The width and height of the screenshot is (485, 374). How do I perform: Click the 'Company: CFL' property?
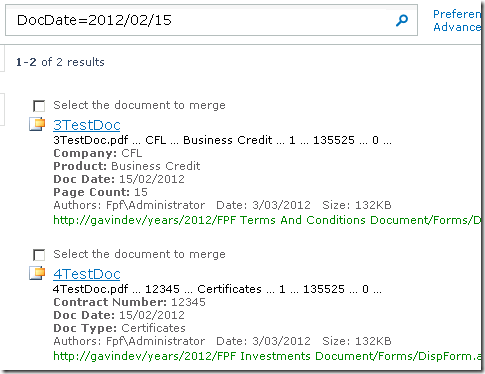[98, 153]
